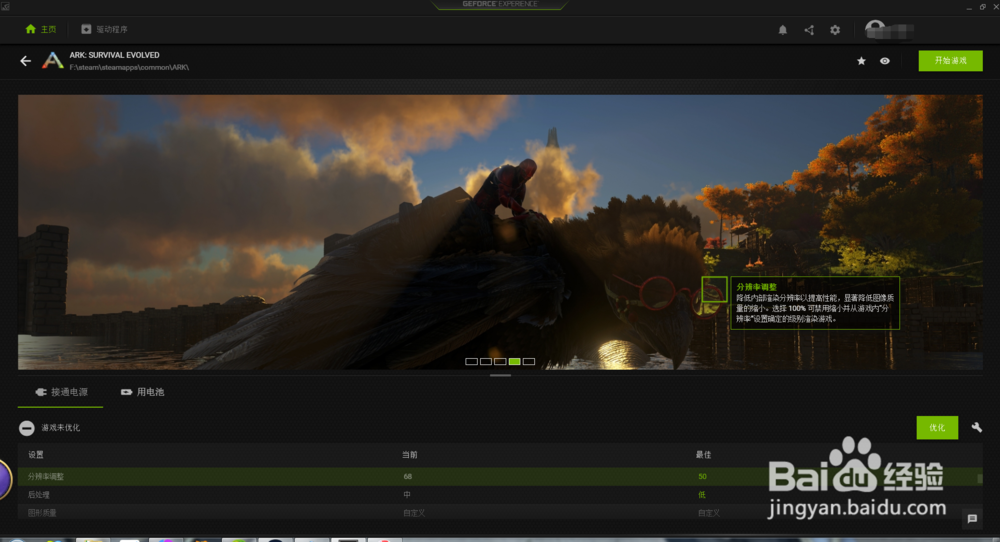Click the minus status icon beside 游戏未优化
The width and height of the screenshot is (1000, 542).
(x=26, y=428)
